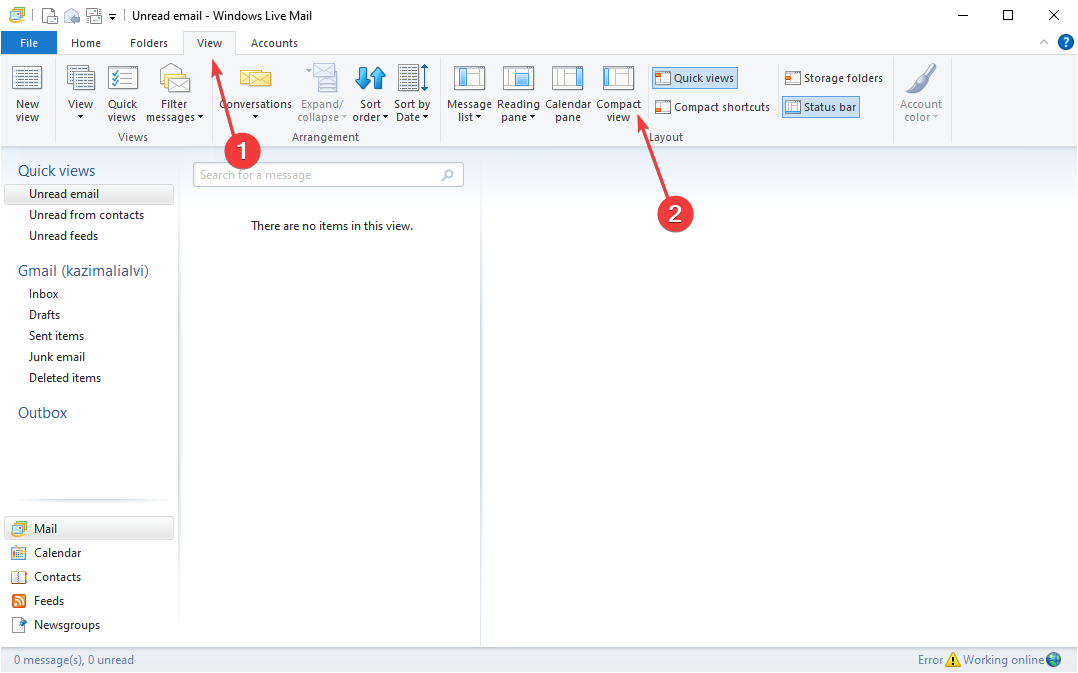Screen dimensions: 1078x673
Task: Select Unread feeds view
Action: pyautogui.click(x=63, y=236)
